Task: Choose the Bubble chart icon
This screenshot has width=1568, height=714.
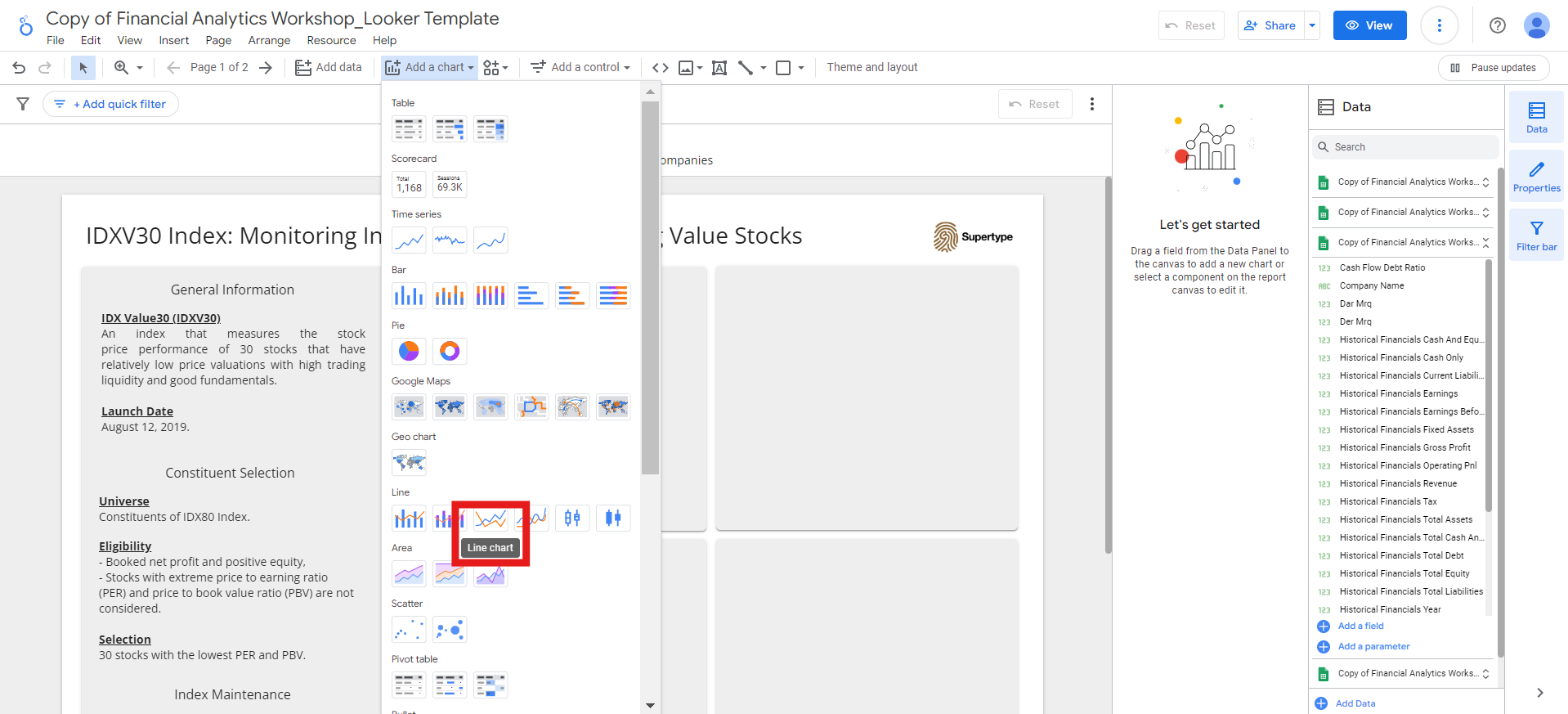Action: coord(450,630)
